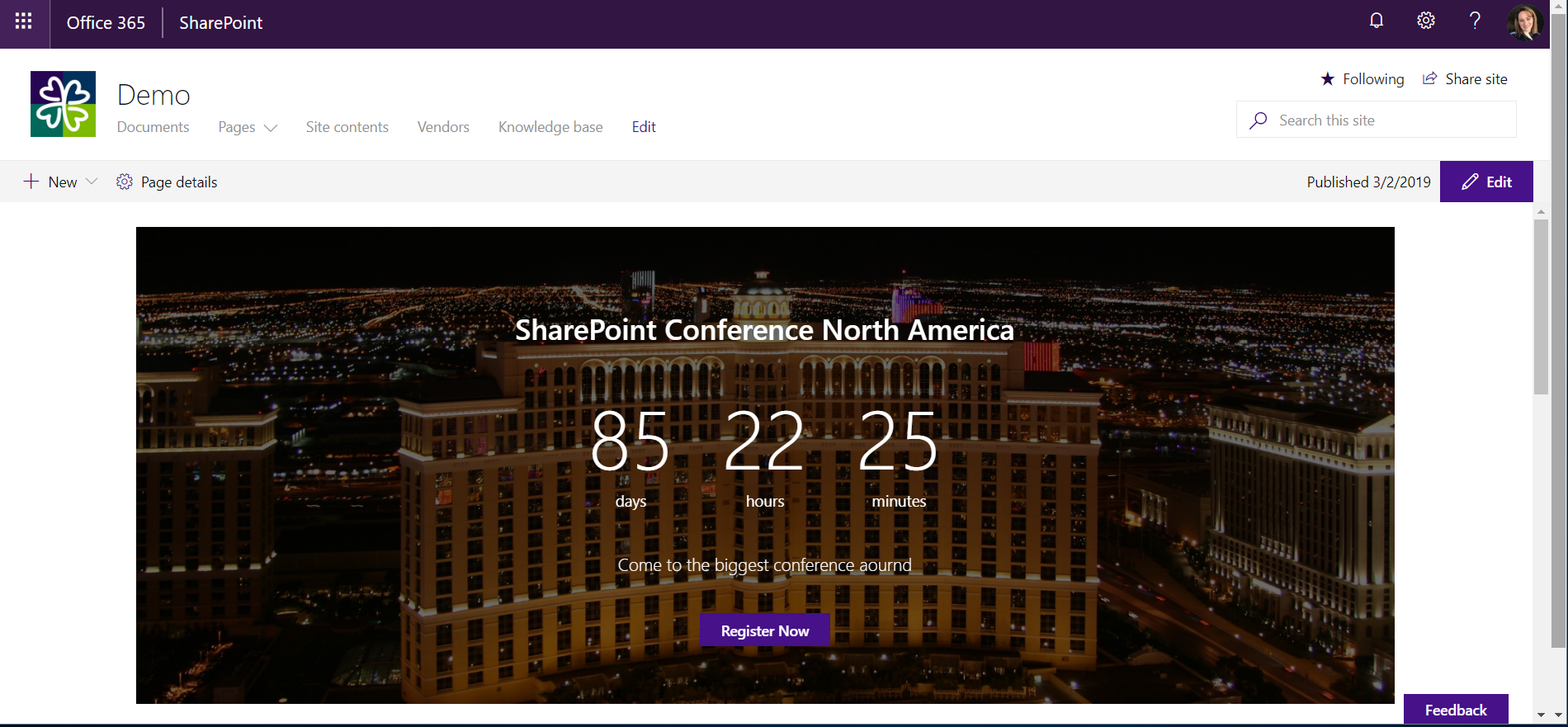This screenshot has width=1568, height=727.
Task: Click the Demo site title
Action: pyautogui.click(x=153, y=95)
